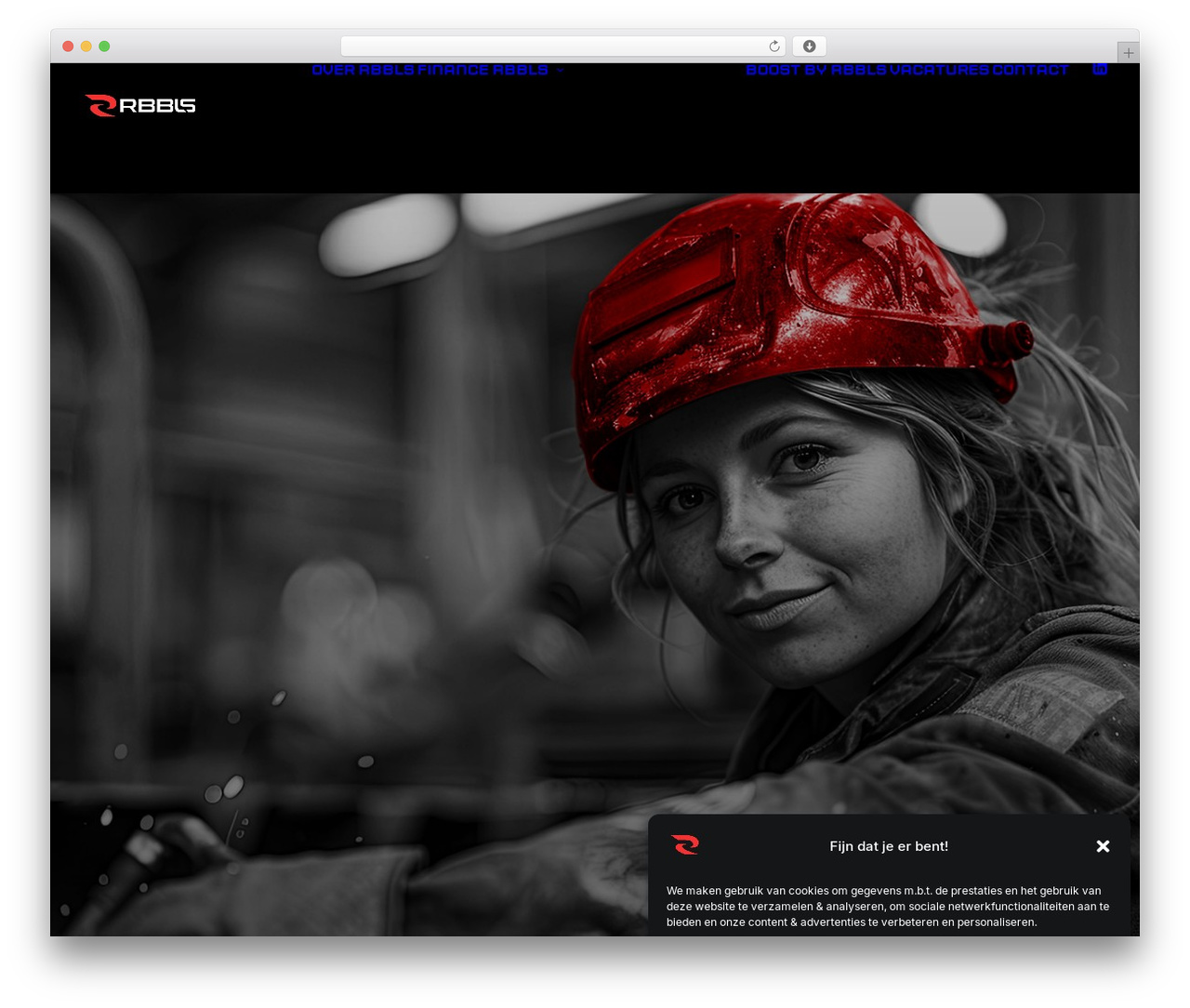Open the CONTACT menu item
Image resolution: width=1190 pixels, height=1008 pixels.
point(1030,70)
